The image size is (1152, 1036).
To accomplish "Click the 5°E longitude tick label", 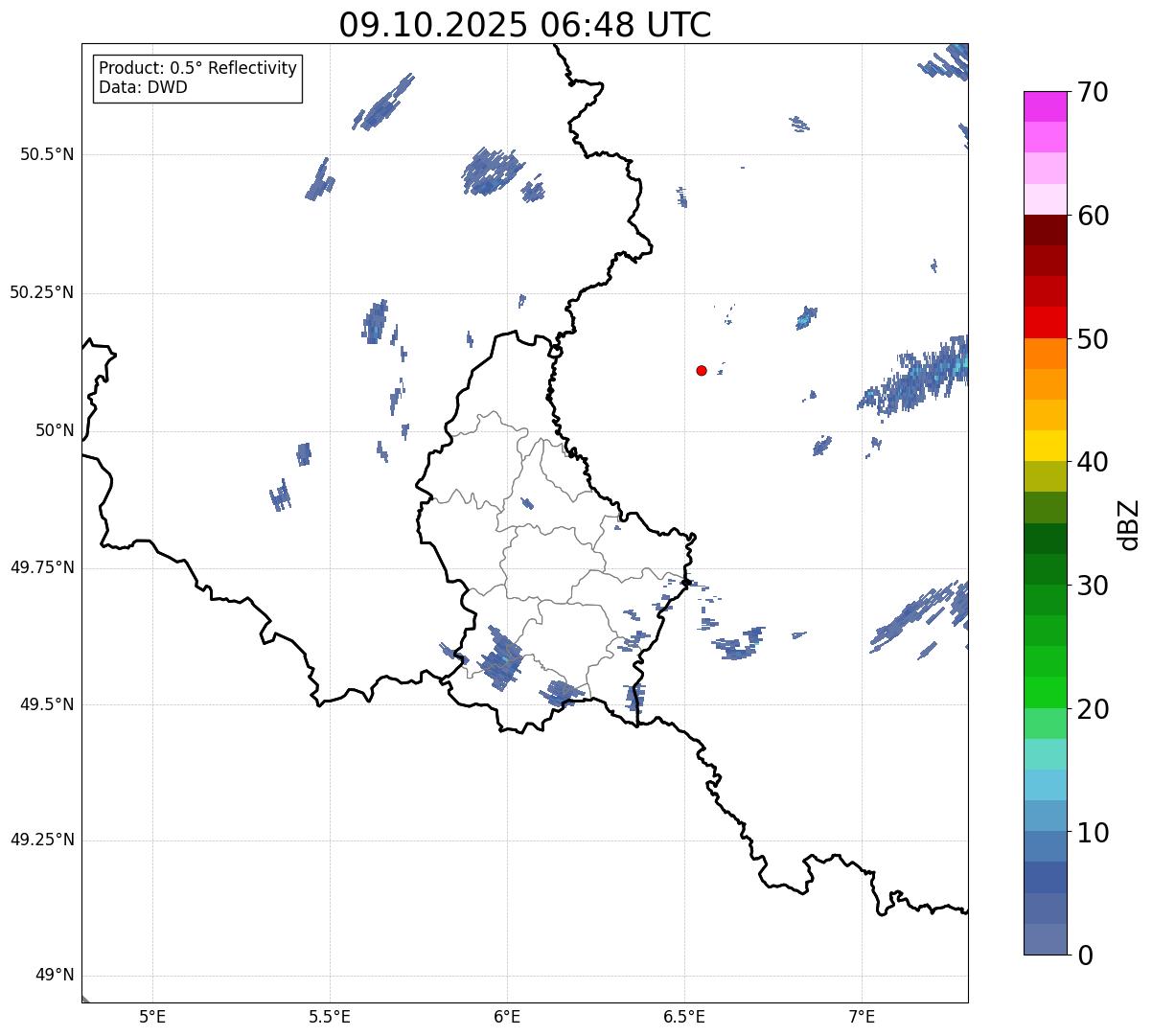I will point(152,1015).
